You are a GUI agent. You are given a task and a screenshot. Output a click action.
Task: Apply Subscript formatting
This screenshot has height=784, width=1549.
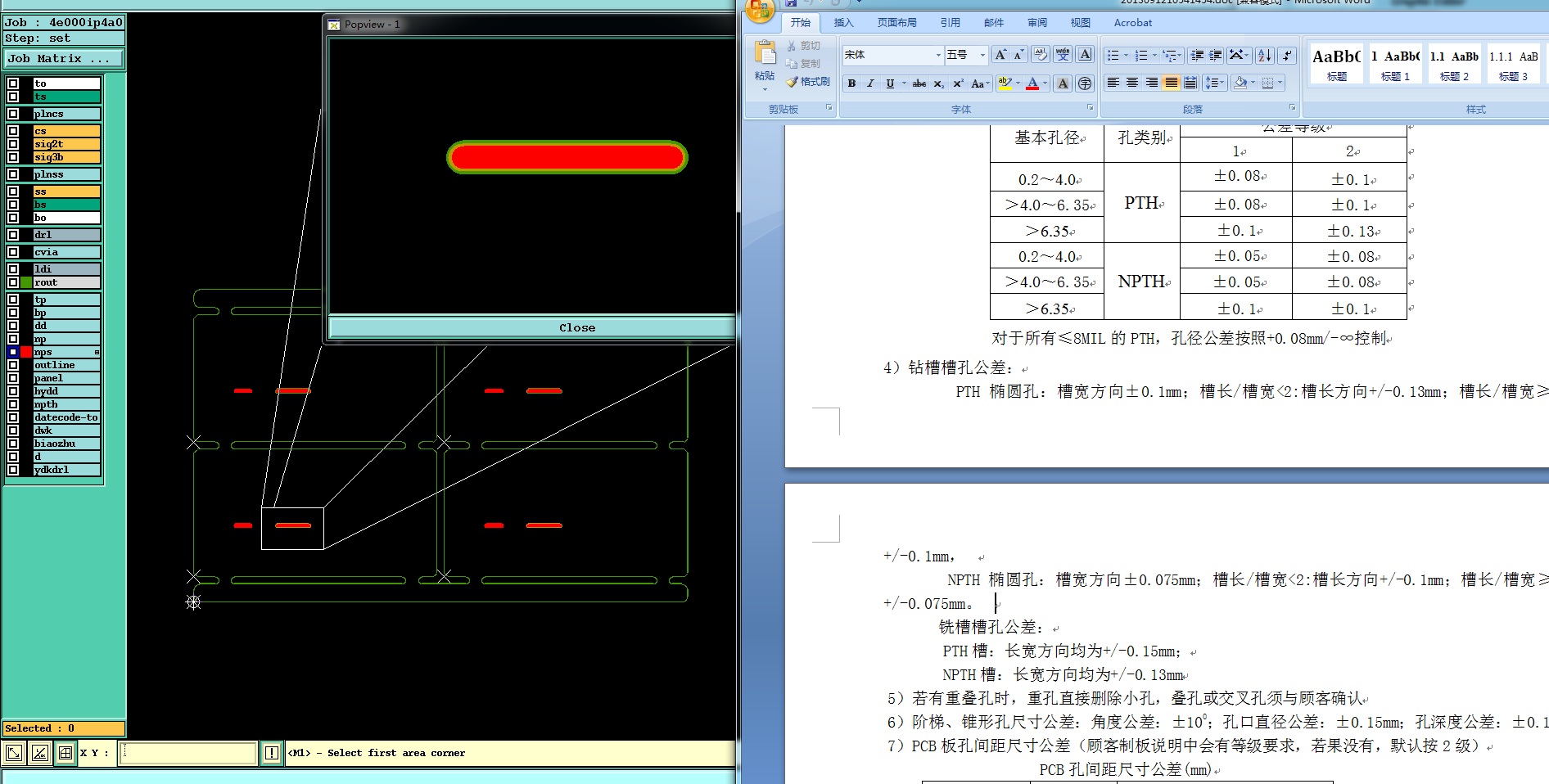[x=939, y=83]
